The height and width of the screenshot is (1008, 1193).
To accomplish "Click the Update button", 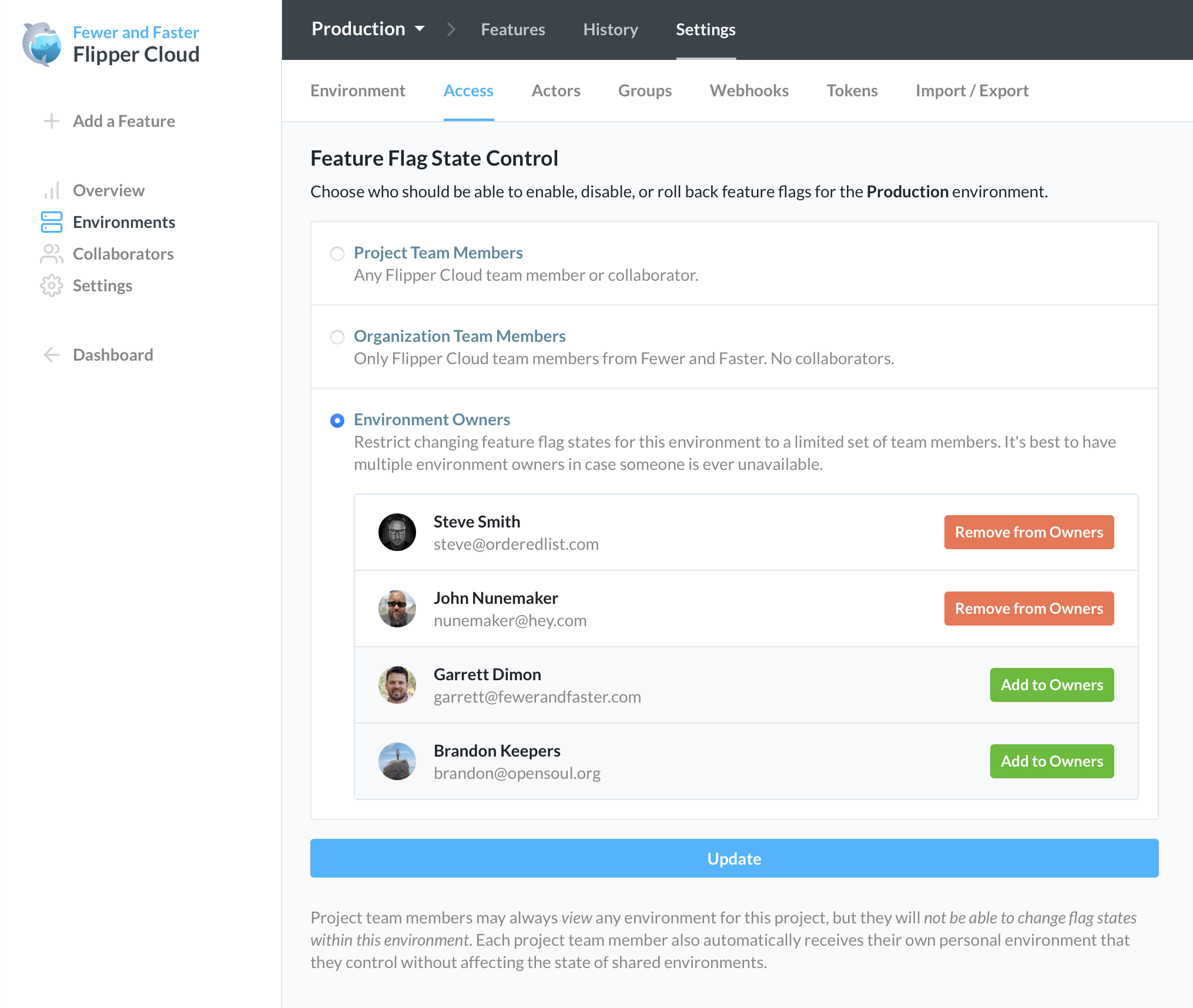I will [x=733, y=858].
